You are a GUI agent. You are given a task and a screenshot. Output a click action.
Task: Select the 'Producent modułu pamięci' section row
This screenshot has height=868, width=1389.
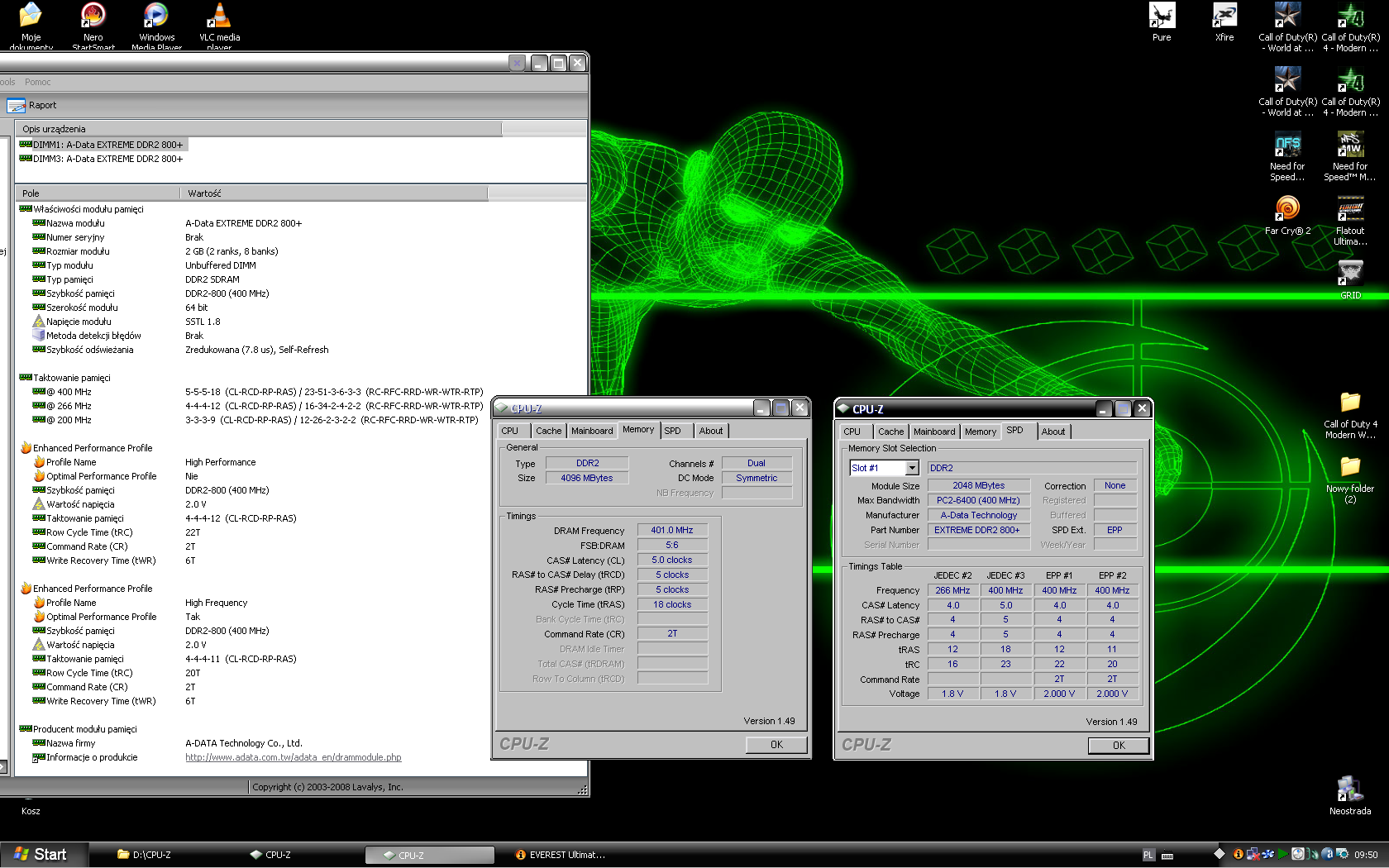[x=78, y=729]
